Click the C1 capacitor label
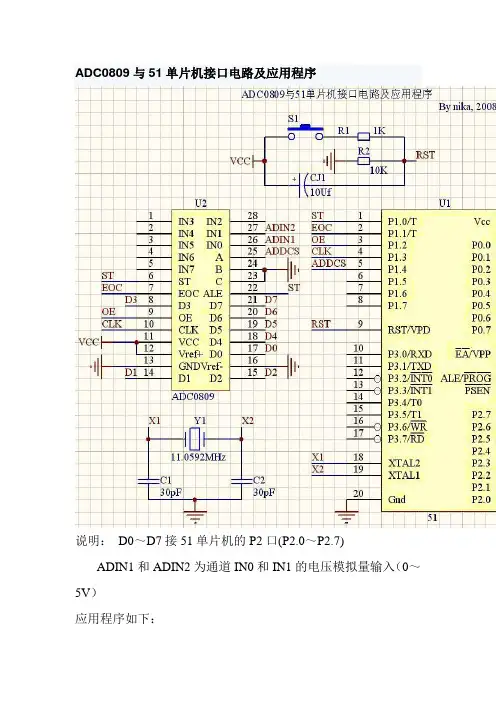 [x=166, y=480]
